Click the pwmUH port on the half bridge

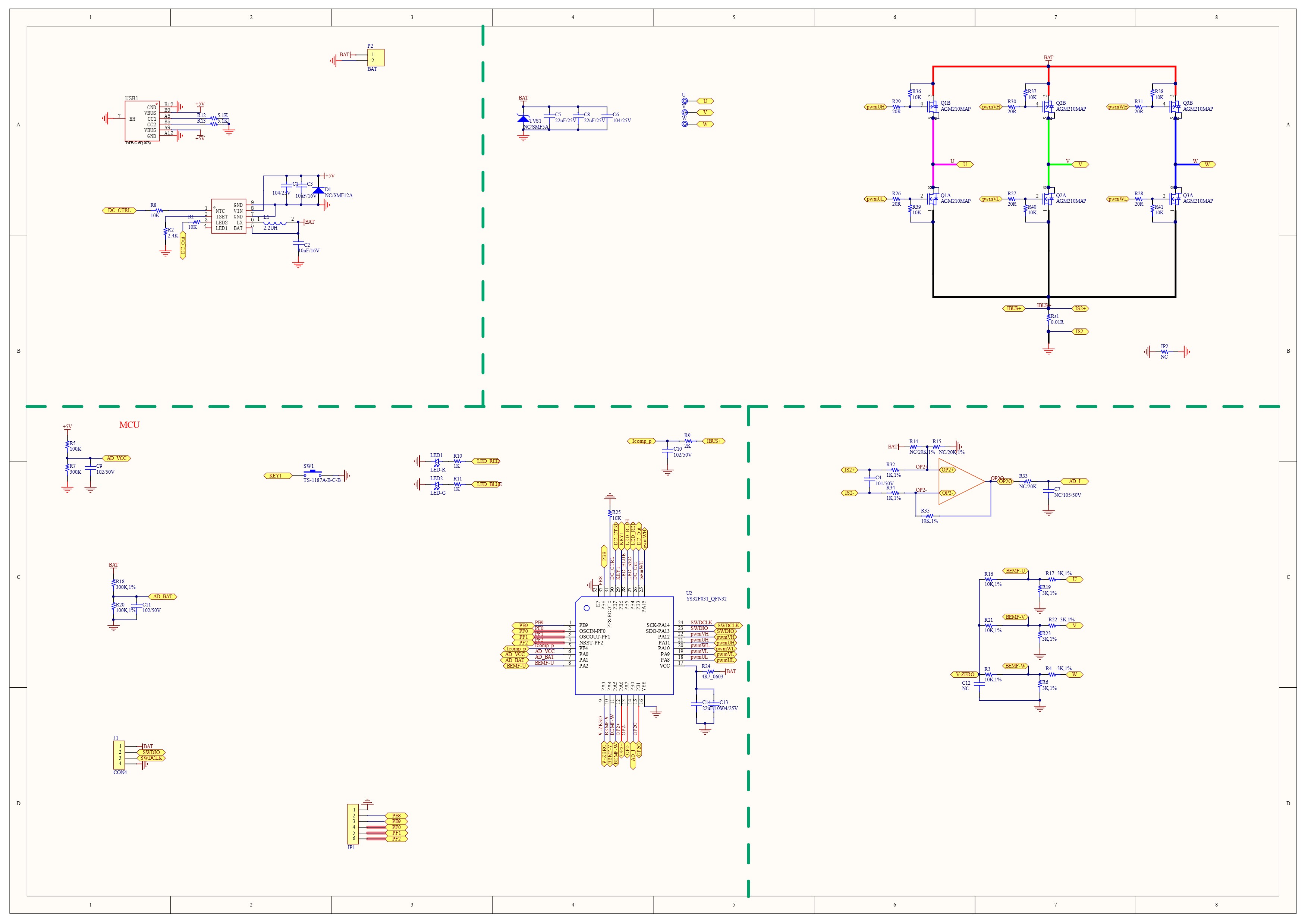pyautogui.click(x=876, y=107)
